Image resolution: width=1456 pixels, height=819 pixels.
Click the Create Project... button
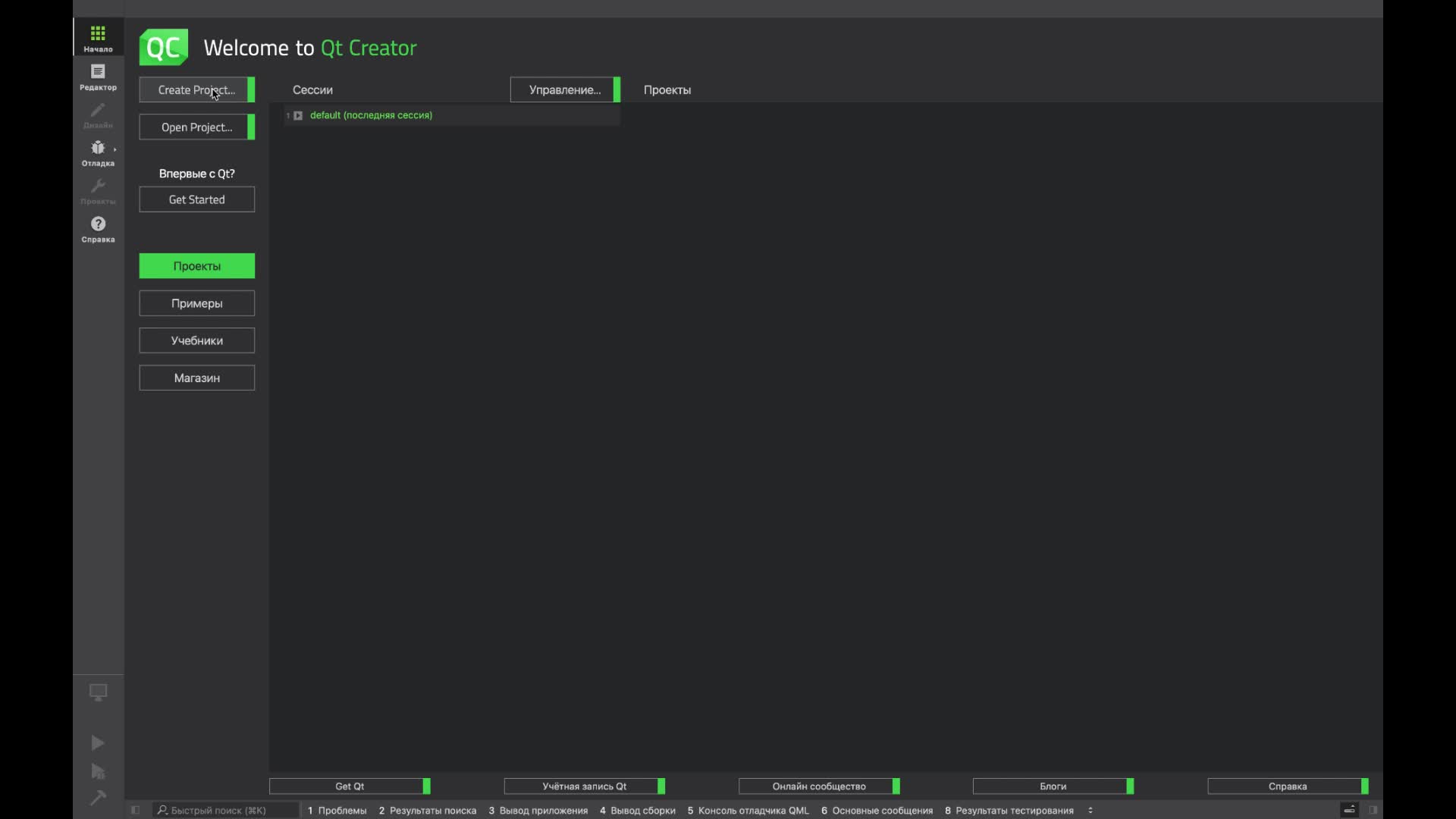pyautogui.click(x=197, y=89)
